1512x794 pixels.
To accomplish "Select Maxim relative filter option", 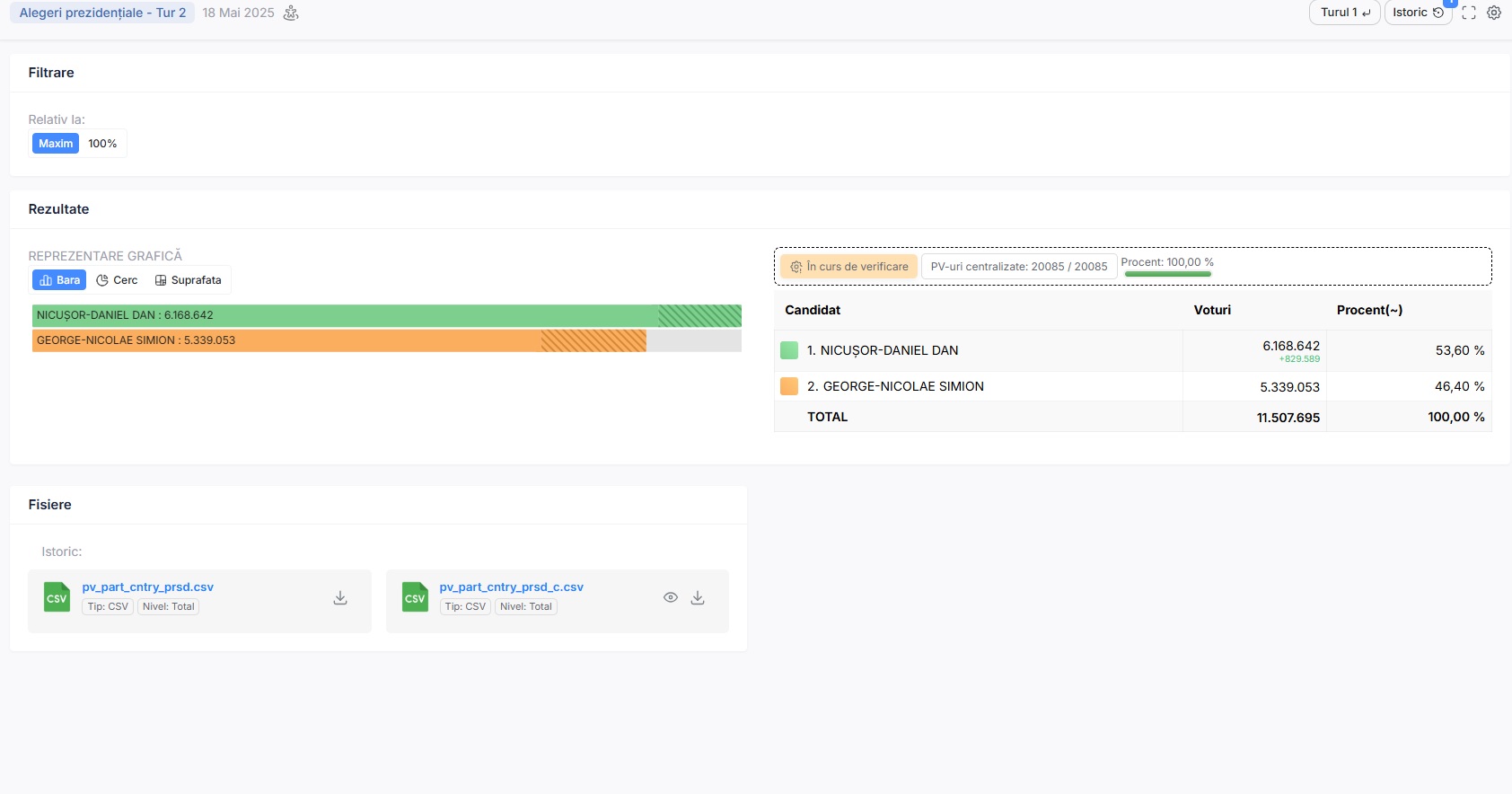I will point(56,144).
